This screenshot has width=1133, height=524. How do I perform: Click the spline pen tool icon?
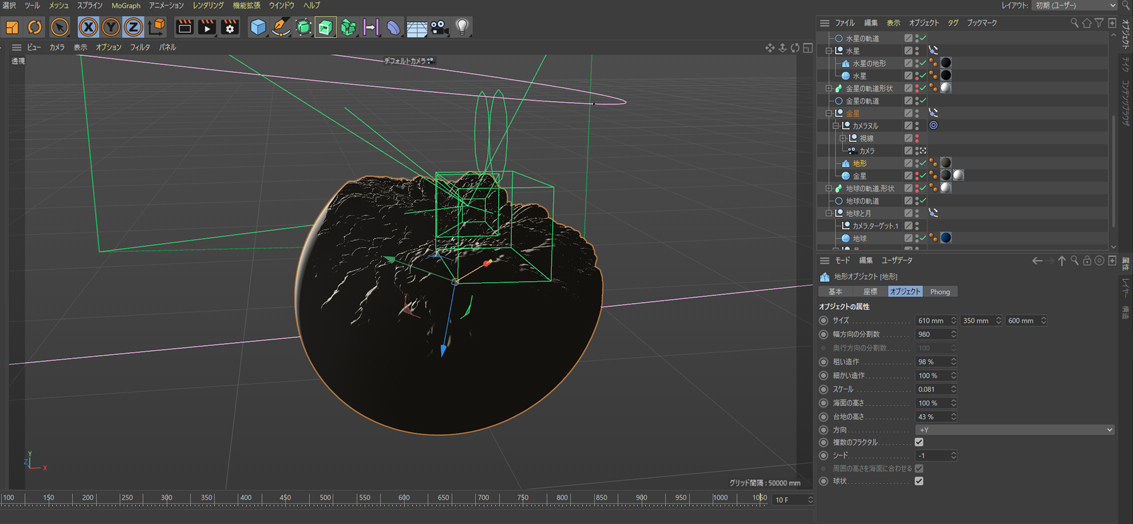tap(281, 28)
